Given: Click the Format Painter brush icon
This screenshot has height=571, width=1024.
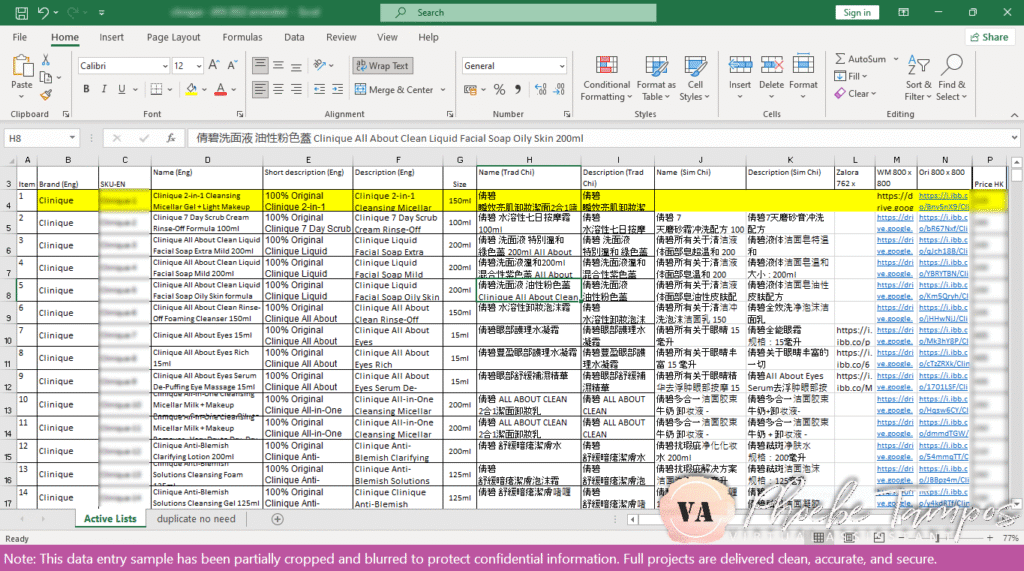Looking at the screenshot, I should coord(46,95).
